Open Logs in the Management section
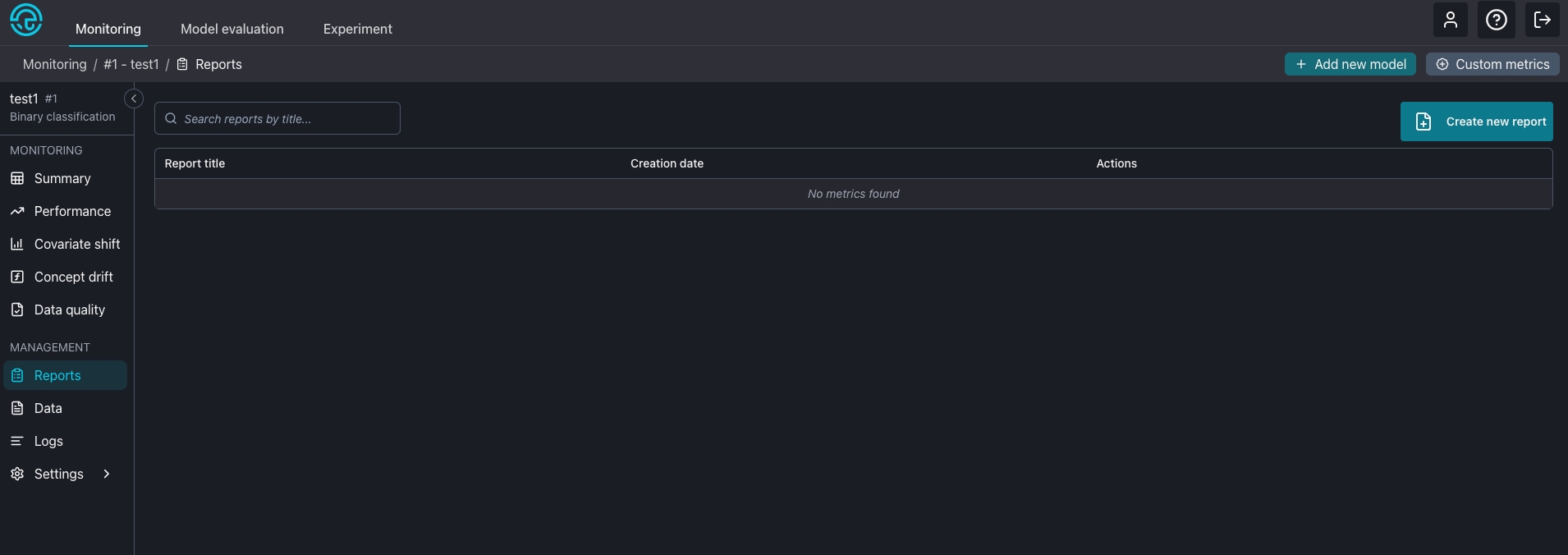Image resolution: width=1568 pixels, height=555 pixels. click(x=48, y=441)
